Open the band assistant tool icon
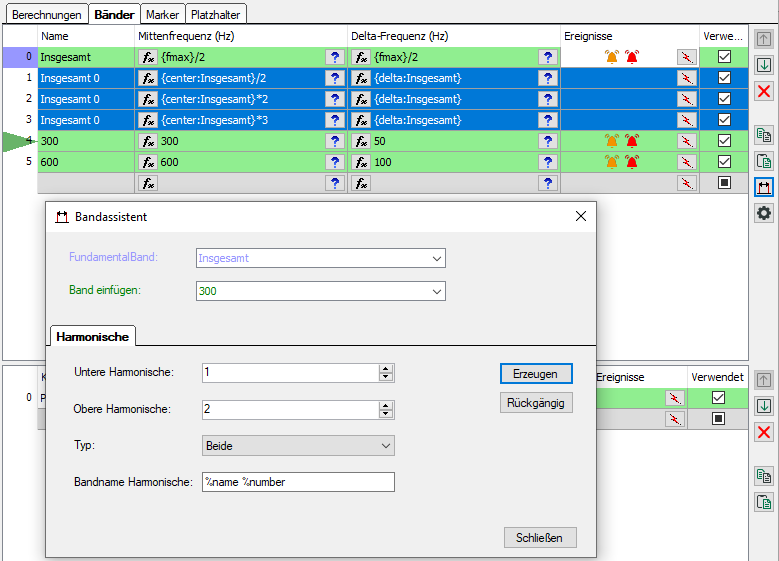The height and width of the screenshot is (561, 779). [x=764, y=187]
